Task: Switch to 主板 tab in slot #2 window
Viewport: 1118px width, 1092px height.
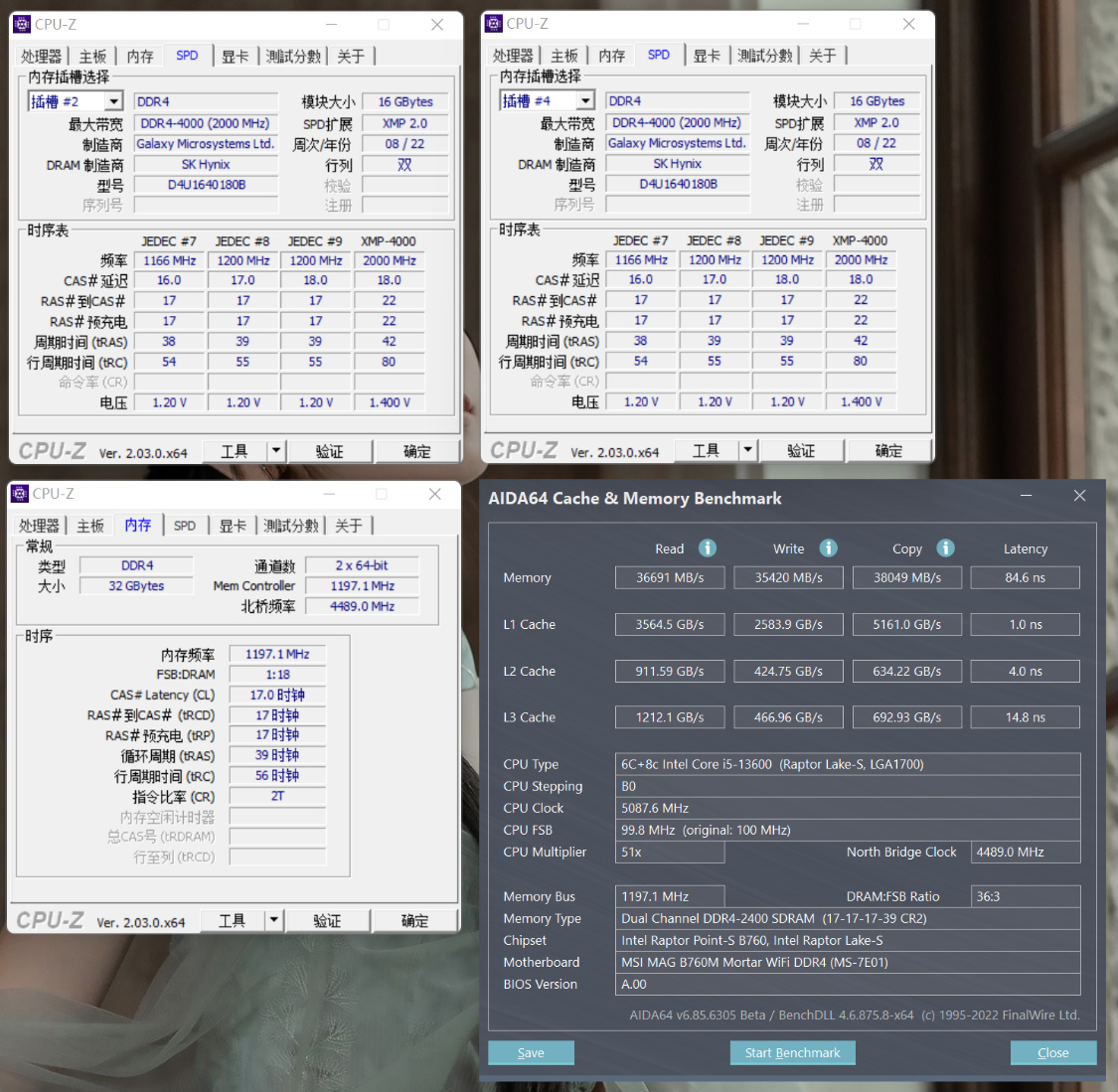Action: pyautogui.click(x=92, y=57)
